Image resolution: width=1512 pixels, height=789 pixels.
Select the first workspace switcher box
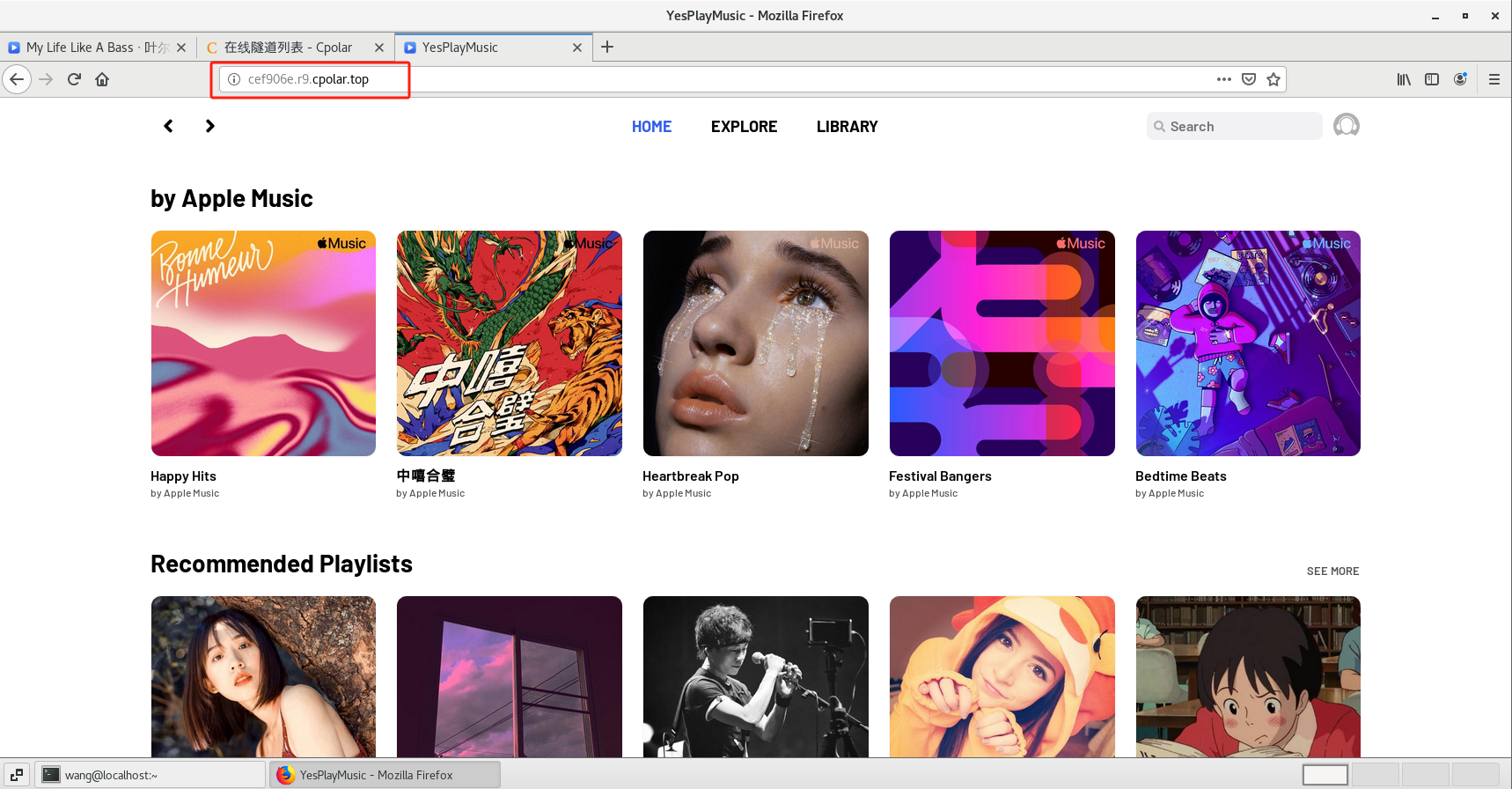pyautogui.click(x=1325, y=775)
